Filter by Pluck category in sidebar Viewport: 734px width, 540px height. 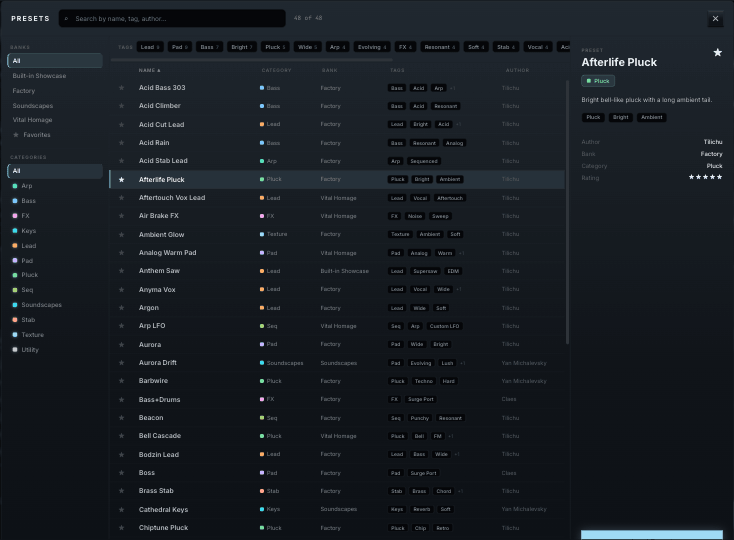click(55, 275)
